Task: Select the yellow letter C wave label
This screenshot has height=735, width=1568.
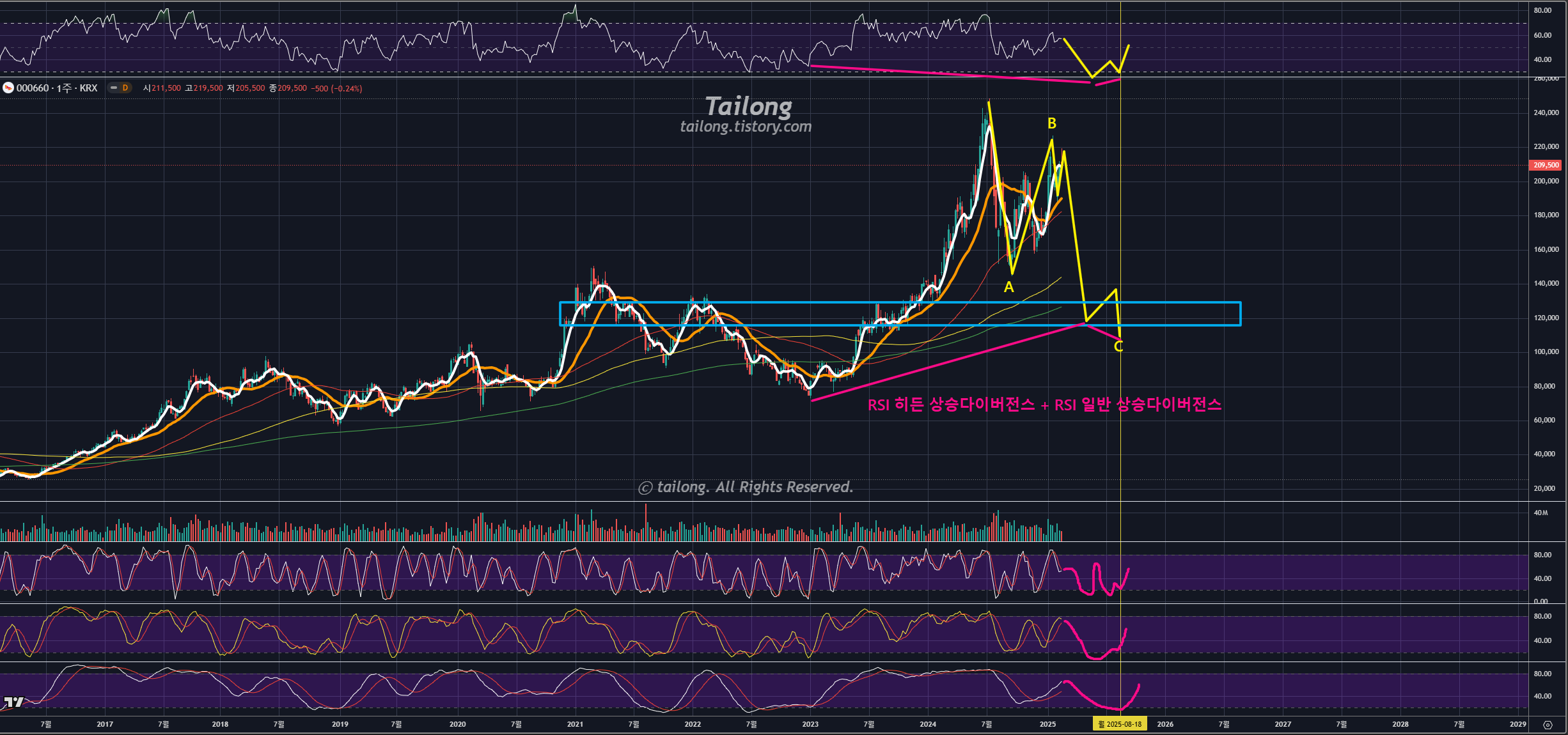Action: coord(1118,346)
